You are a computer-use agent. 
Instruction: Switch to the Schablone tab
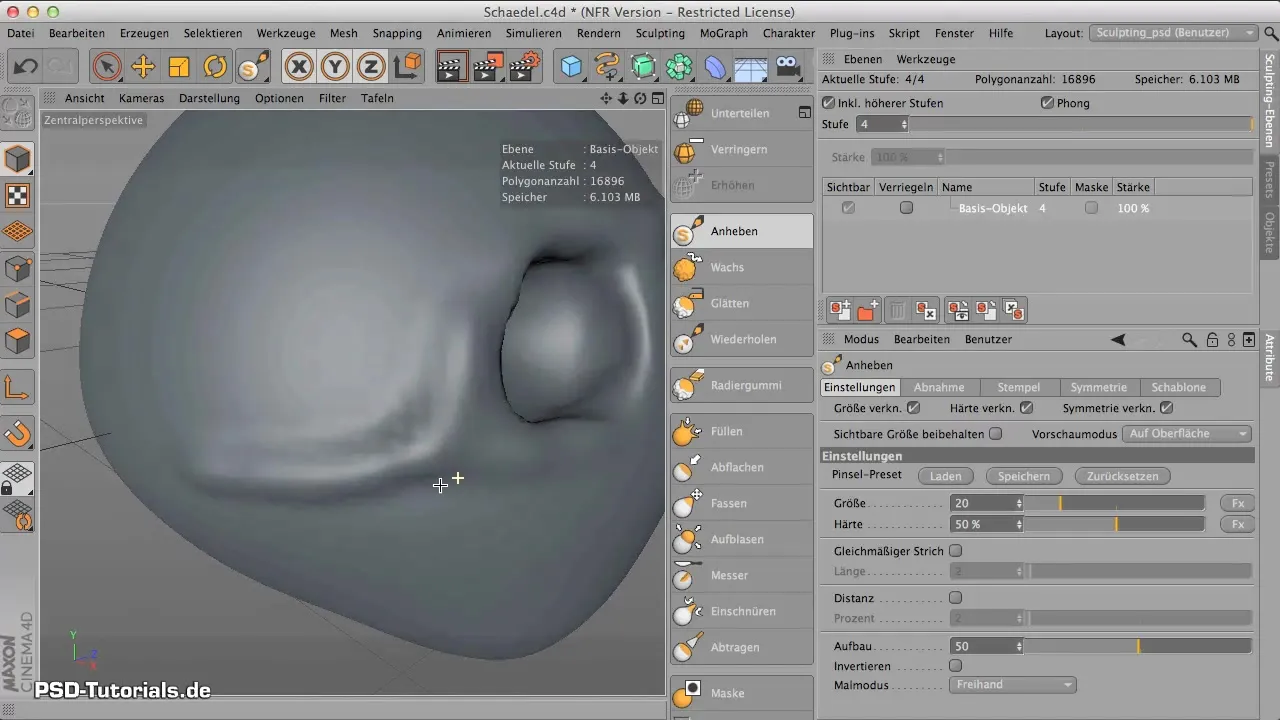click(1179, 387)
